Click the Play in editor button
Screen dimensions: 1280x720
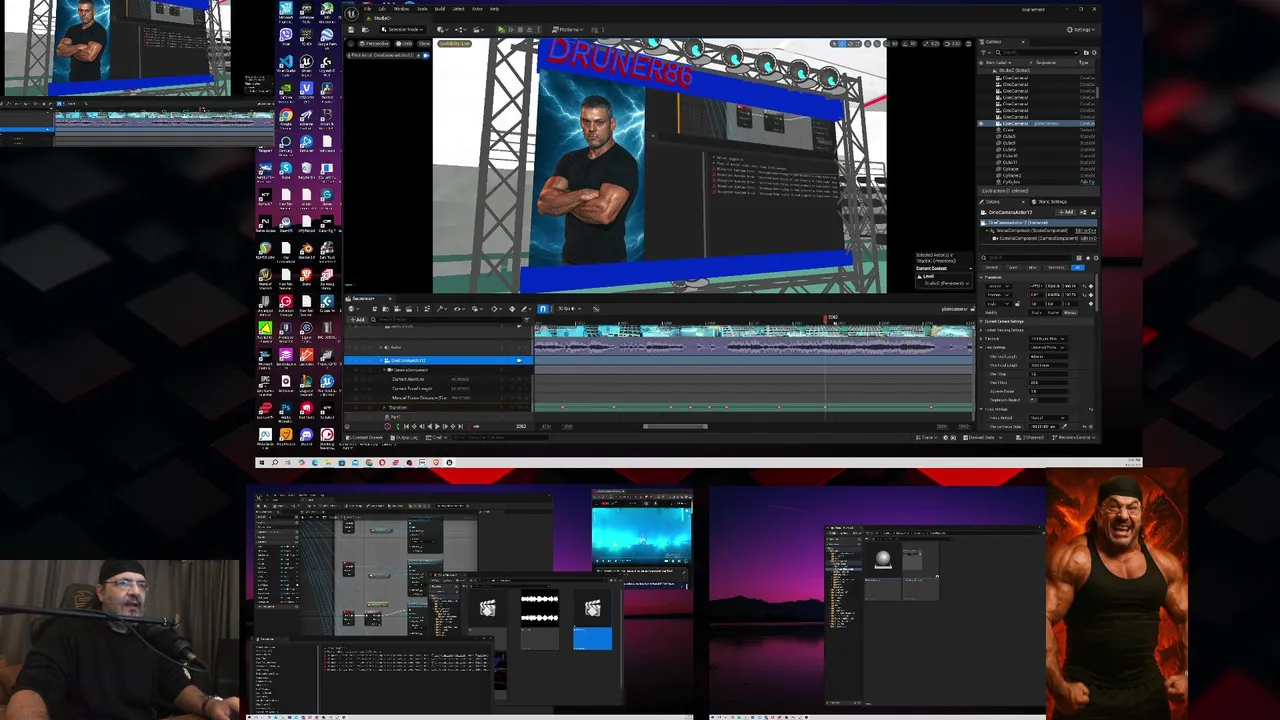tap(501, 29)
